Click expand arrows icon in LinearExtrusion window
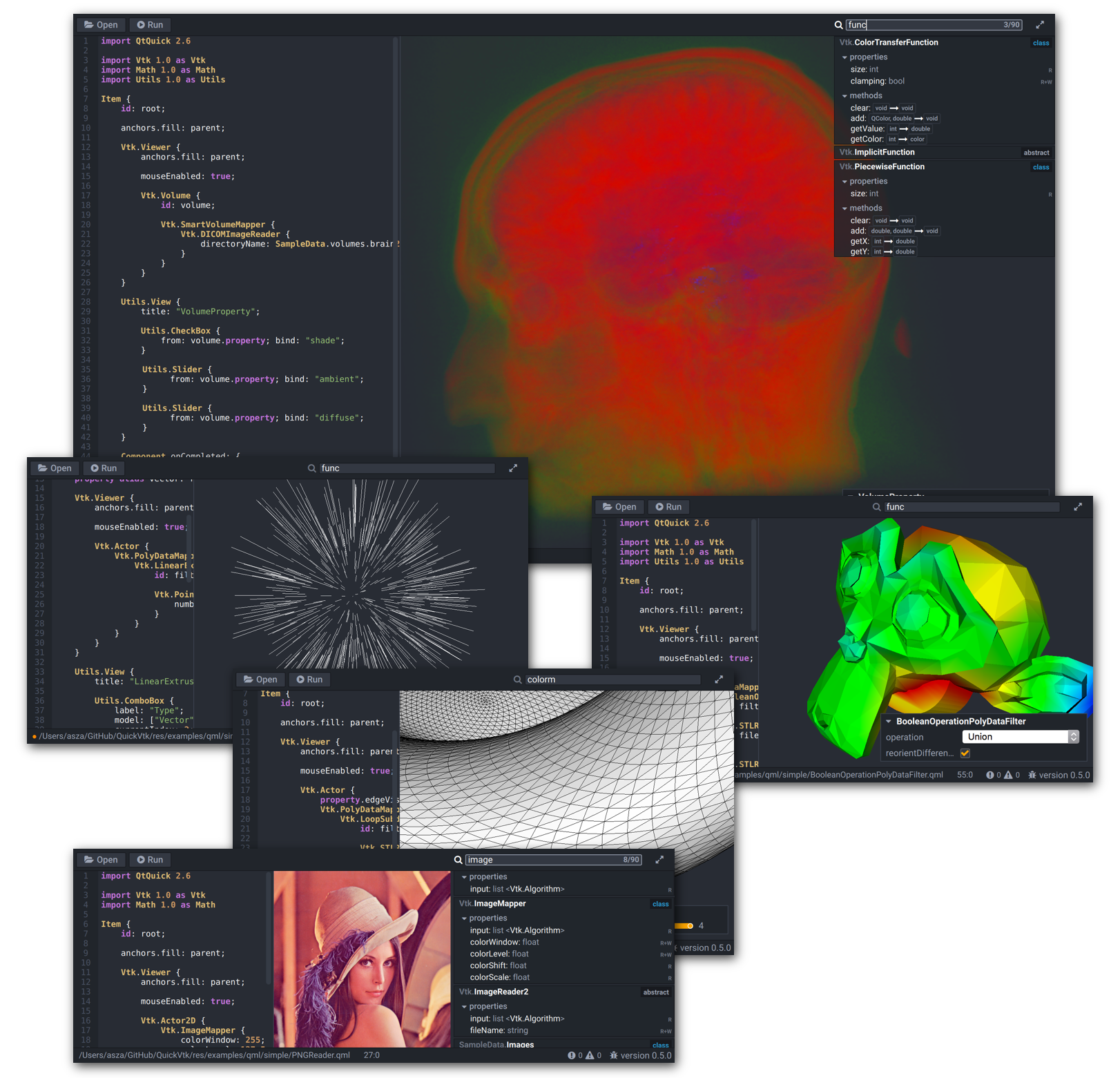 pos(513,468)
